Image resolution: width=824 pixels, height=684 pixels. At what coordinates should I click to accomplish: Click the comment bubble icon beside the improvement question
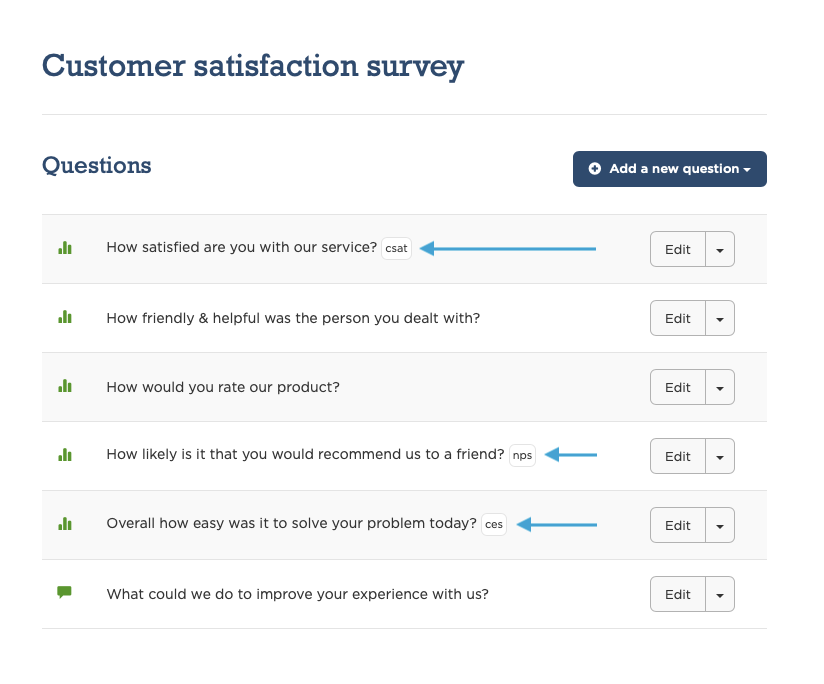[66, 593]
